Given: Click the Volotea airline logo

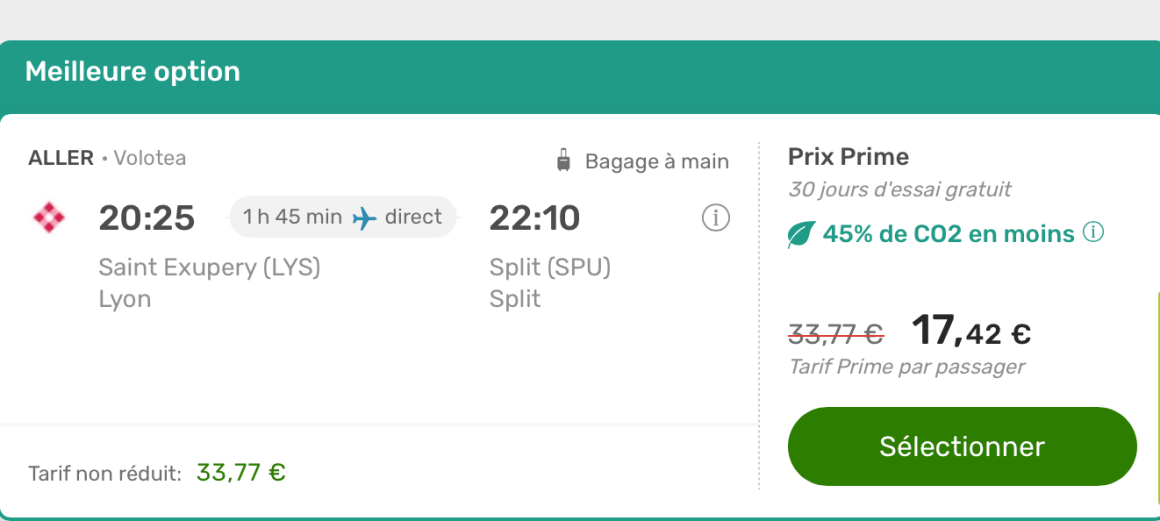Looking at the screenshot, I should [x=49, y=218].
